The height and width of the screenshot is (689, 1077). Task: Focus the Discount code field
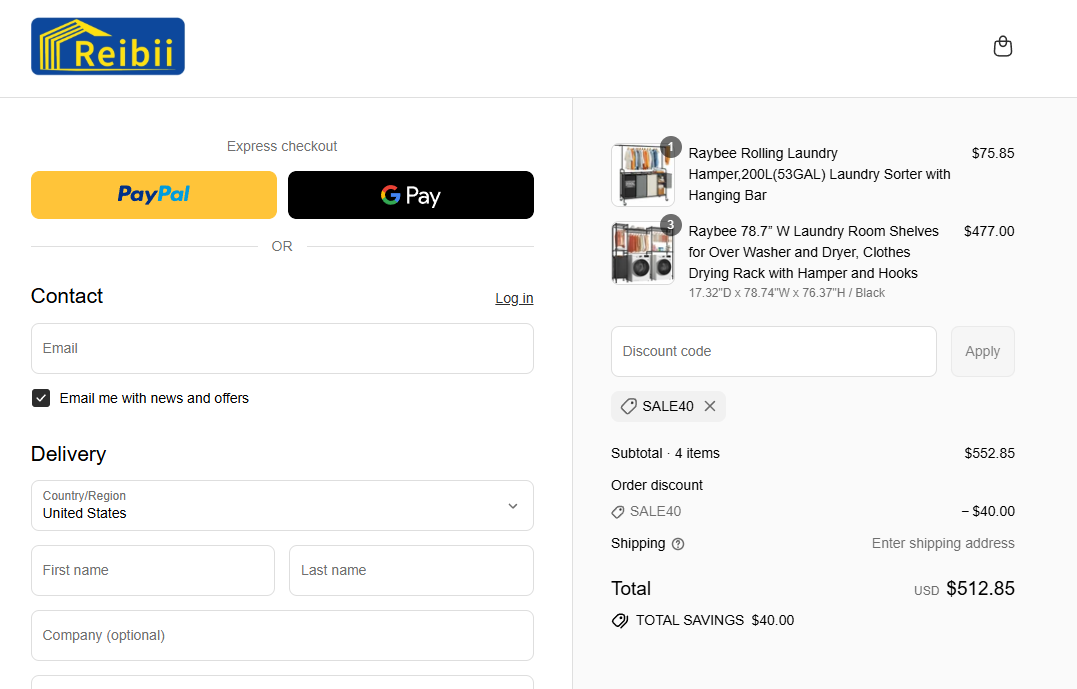click(x=773, y=351)
